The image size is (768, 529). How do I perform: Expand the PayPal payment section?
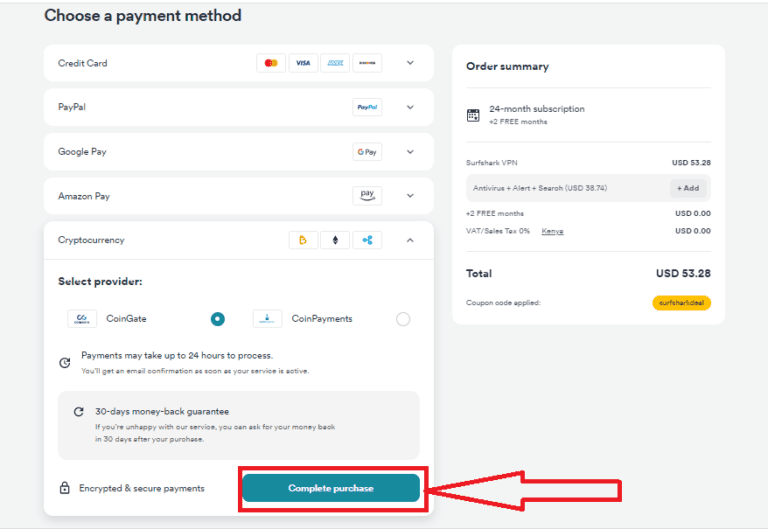pyautogui.click(x=410, y=107)
